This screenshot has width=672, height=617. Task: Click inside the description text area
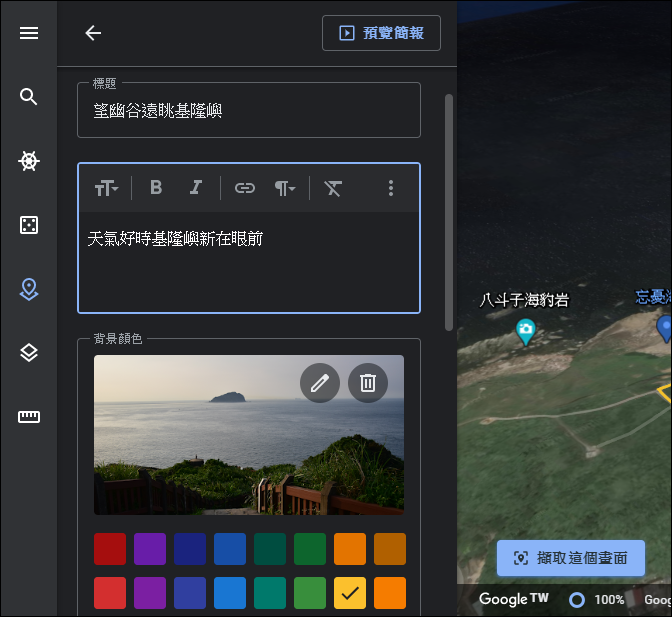pos(249,262)
